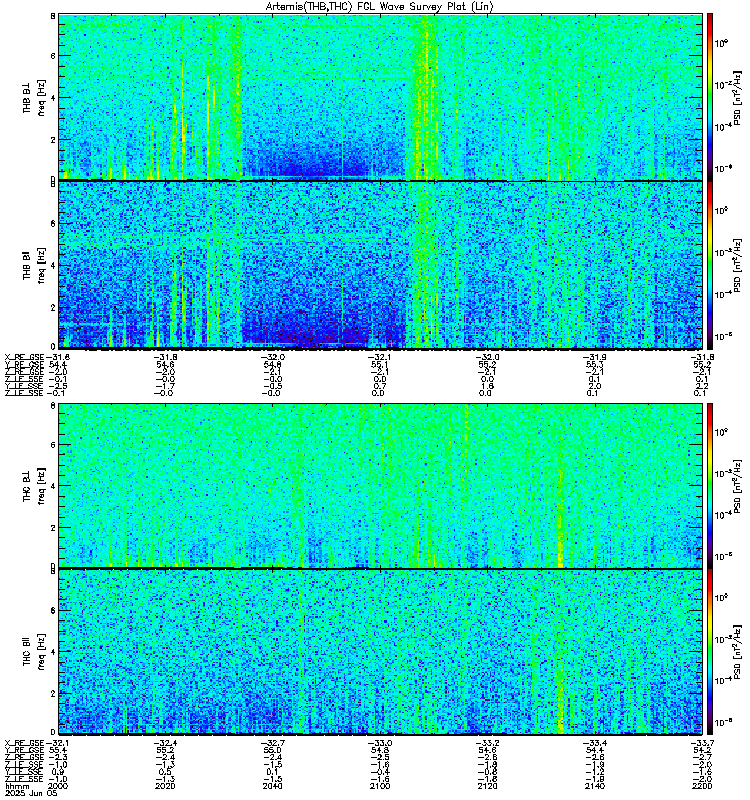This screenshot has width=750, height=800.
Task: Click the 'PSD [nT²/Hz]' label of THC B∥ color bar
Action: point(737,651)
